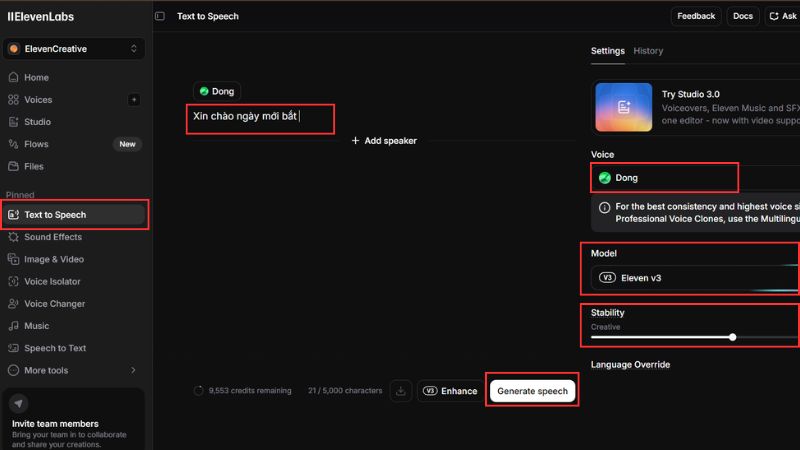
Task: Open the Try Studio 3.0 thumbnail
Action: [x=623, y=107]
